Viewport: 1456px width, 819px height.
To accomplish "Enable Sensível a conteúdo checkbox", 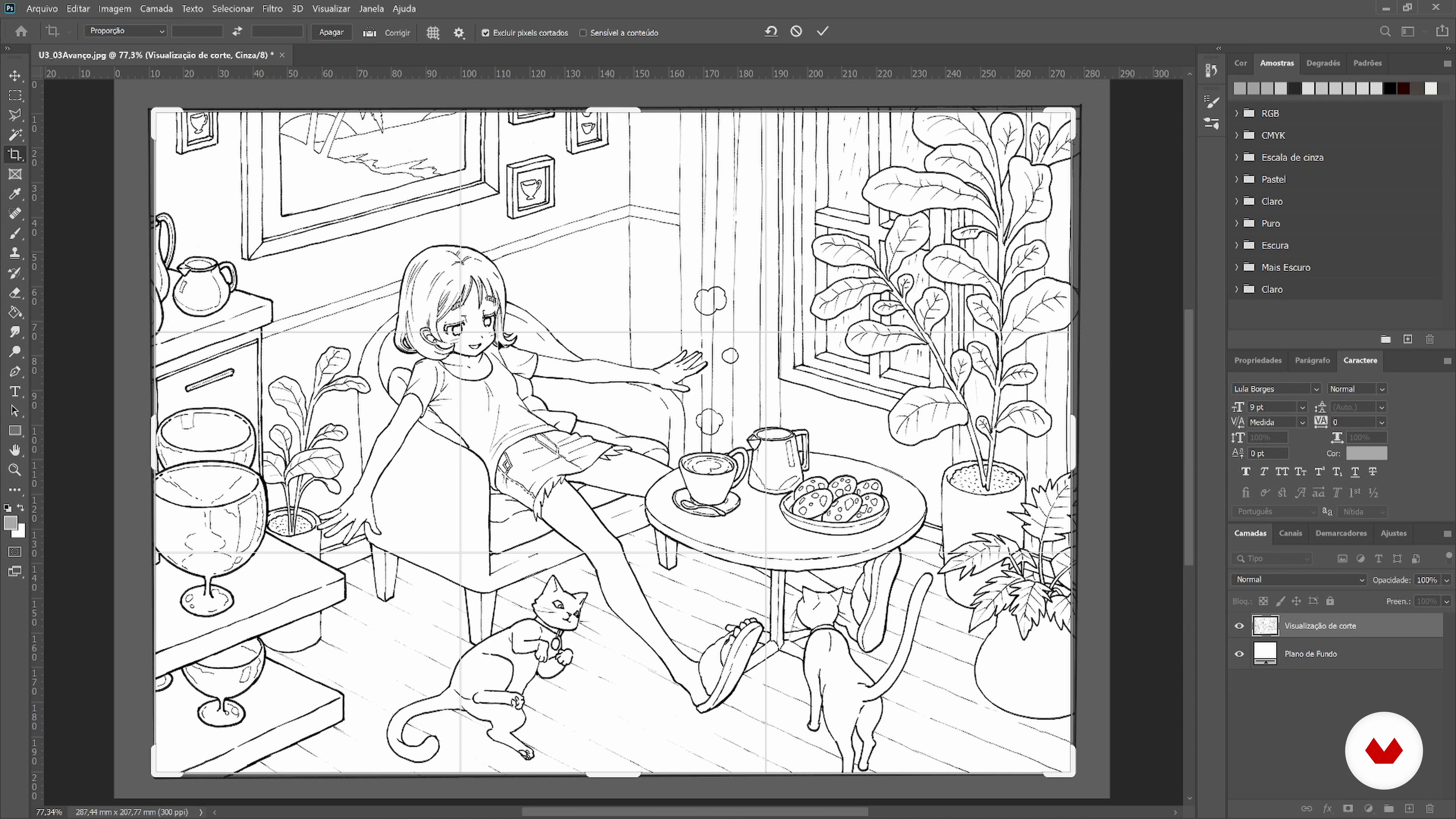I will point(583,33).
